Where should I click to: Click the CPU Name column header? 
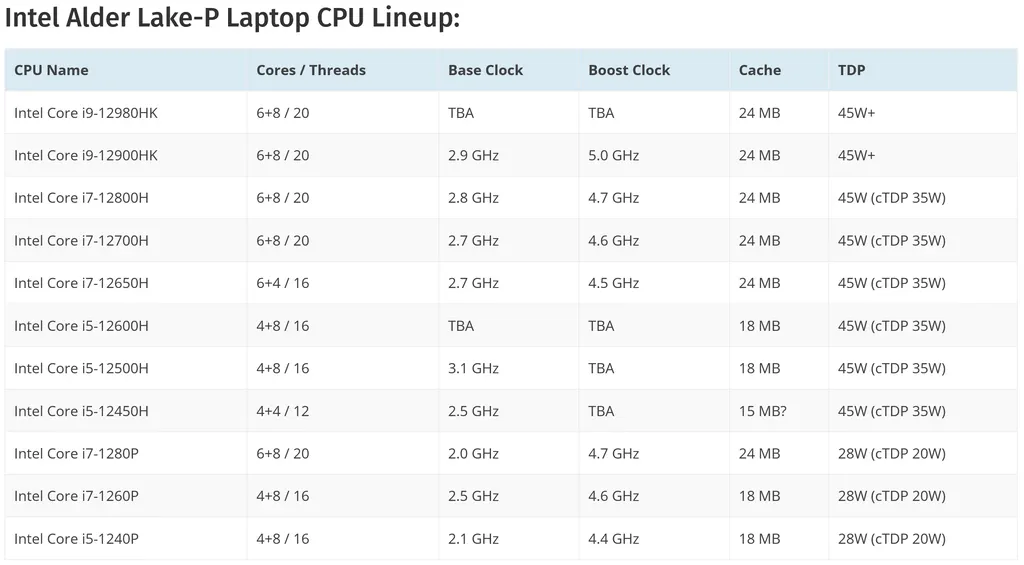coord(51,70)
